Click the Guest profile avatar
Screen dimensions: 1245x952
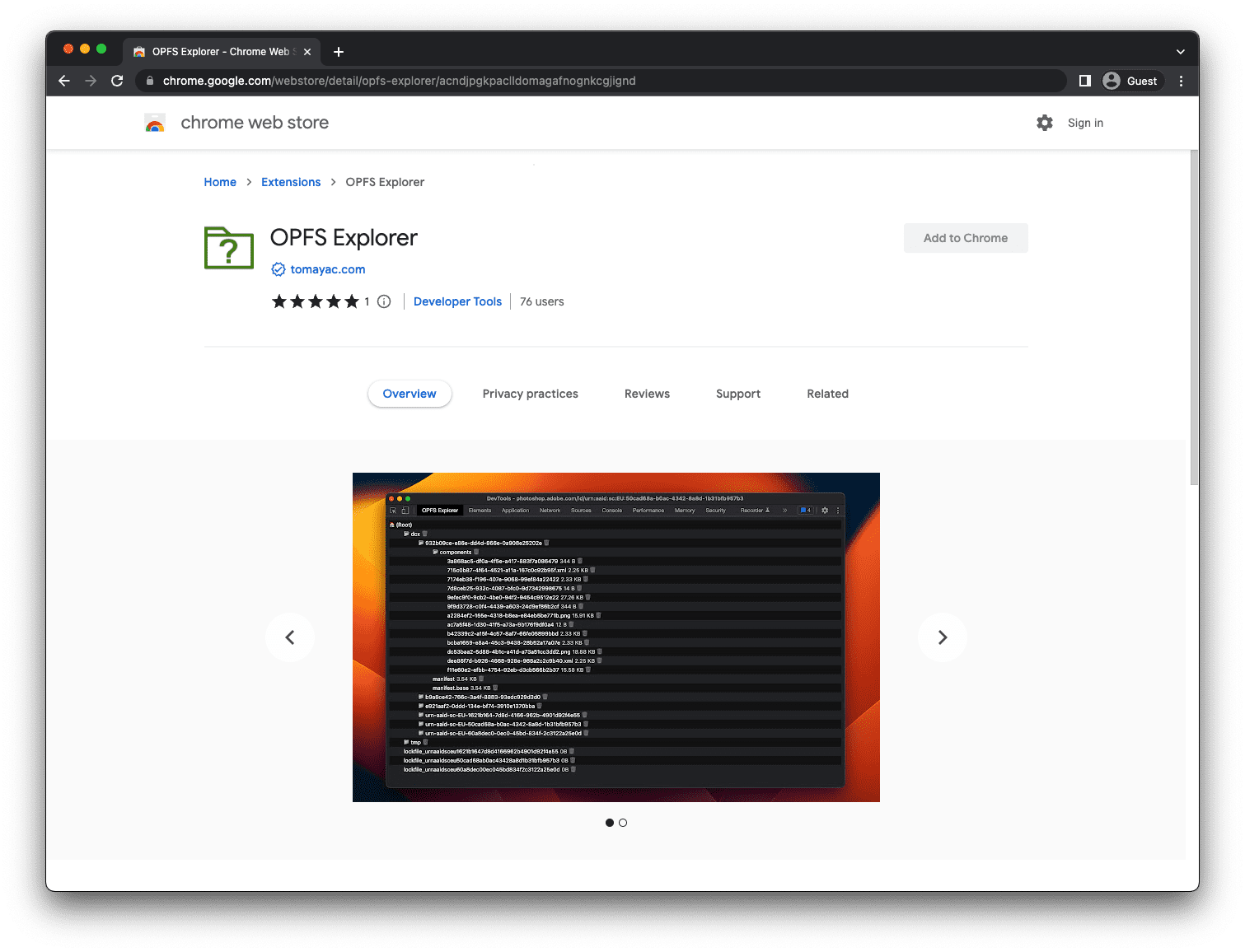click(1111, 81)
